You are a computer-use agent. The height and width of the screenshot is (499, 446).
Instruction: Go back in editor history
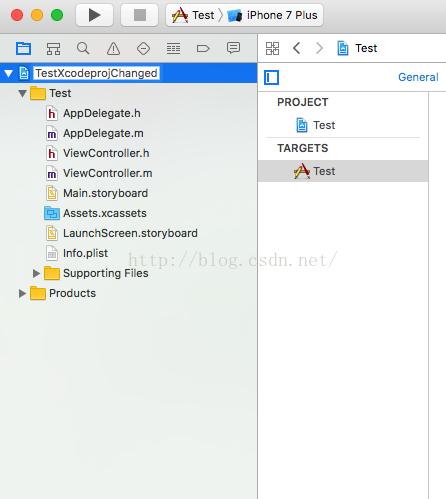(297, 48)
